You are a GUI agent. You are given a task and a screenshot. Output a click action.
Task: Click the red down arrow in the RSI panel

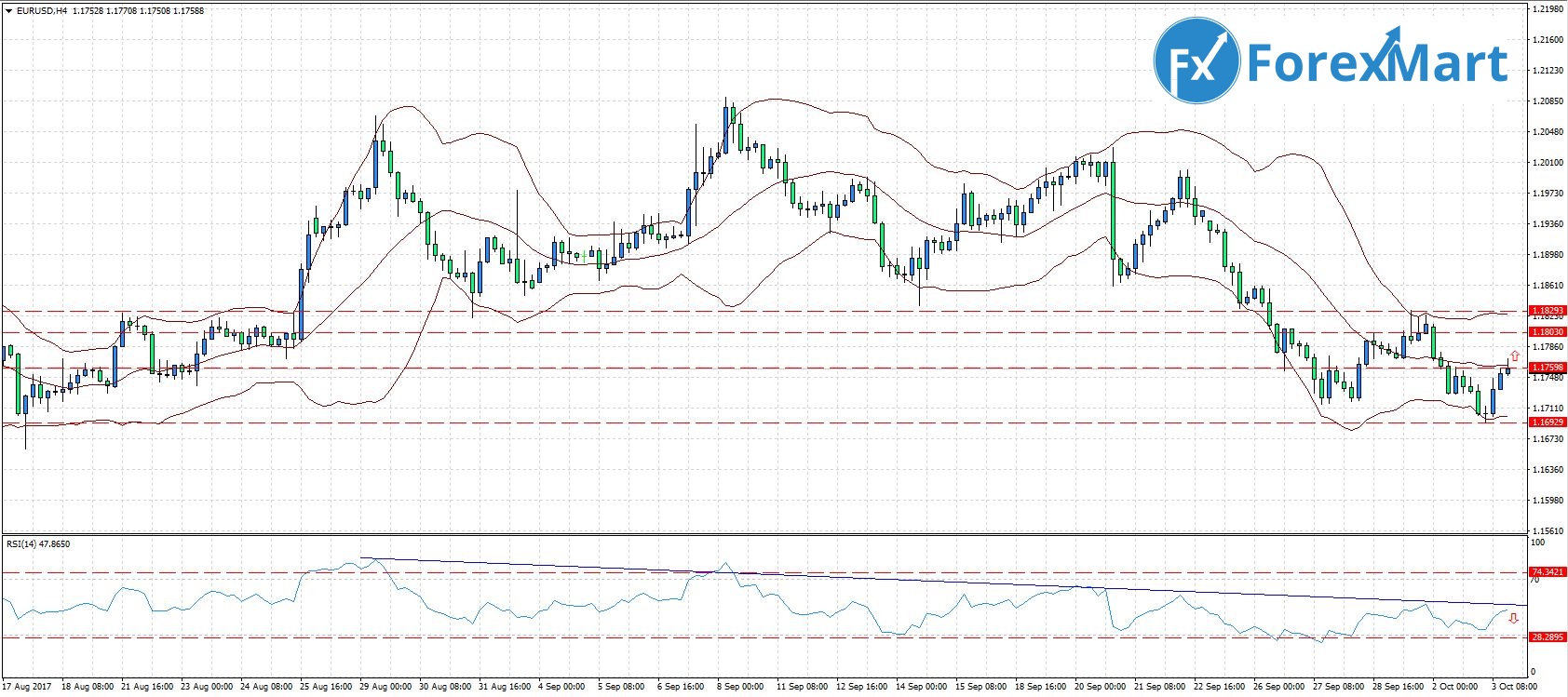[1514, 618]
